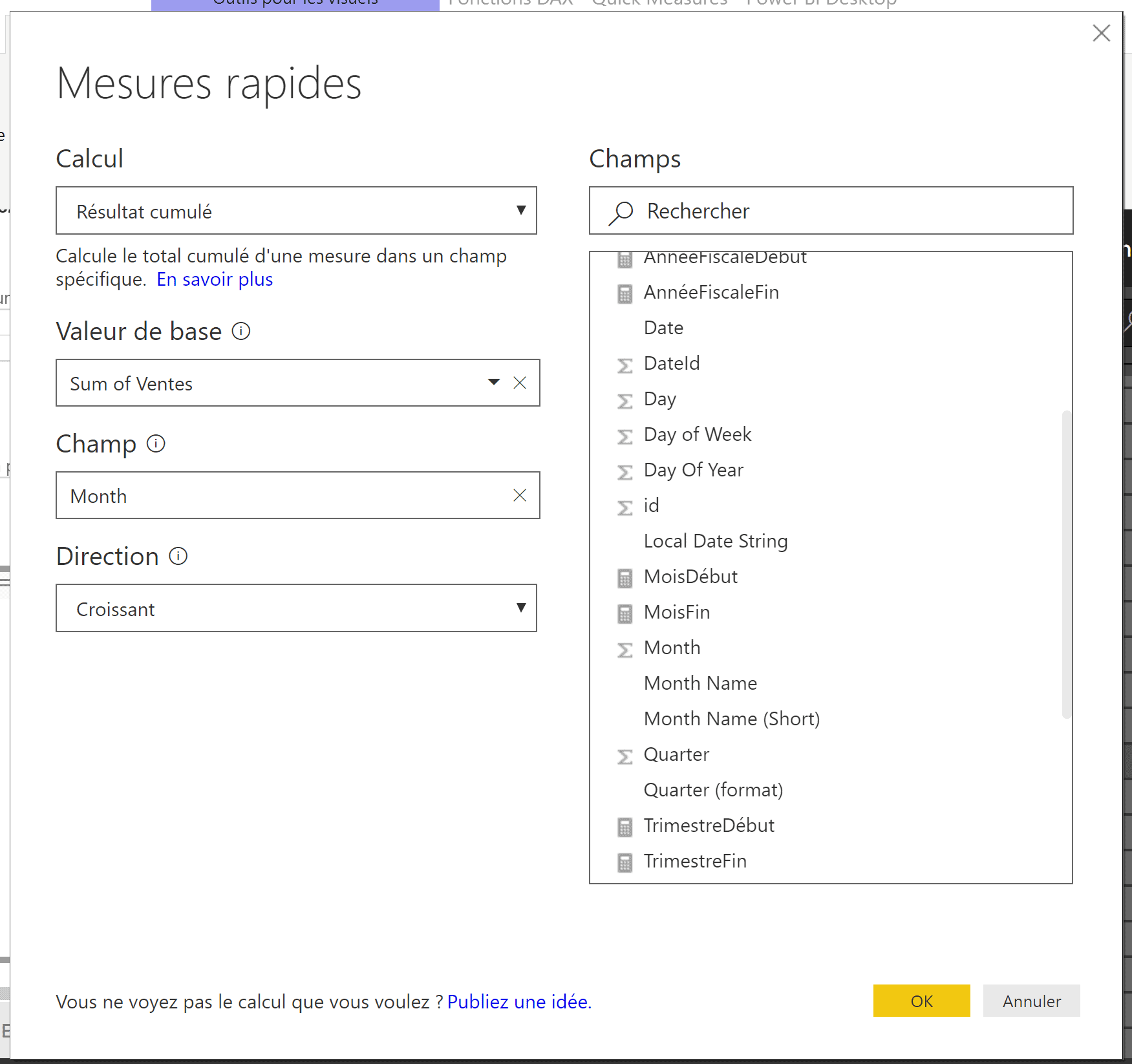Click the Annuler button
The image size is (1132, 1064).
click(1031, 1001)
